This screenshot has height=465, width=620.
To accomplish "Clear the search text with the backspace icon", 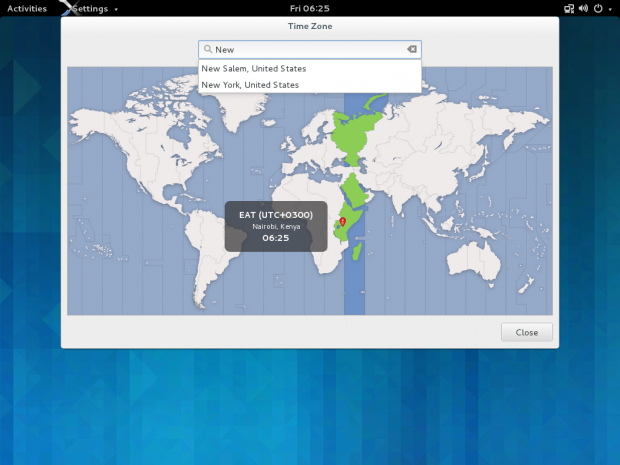I will coord(411,49).
